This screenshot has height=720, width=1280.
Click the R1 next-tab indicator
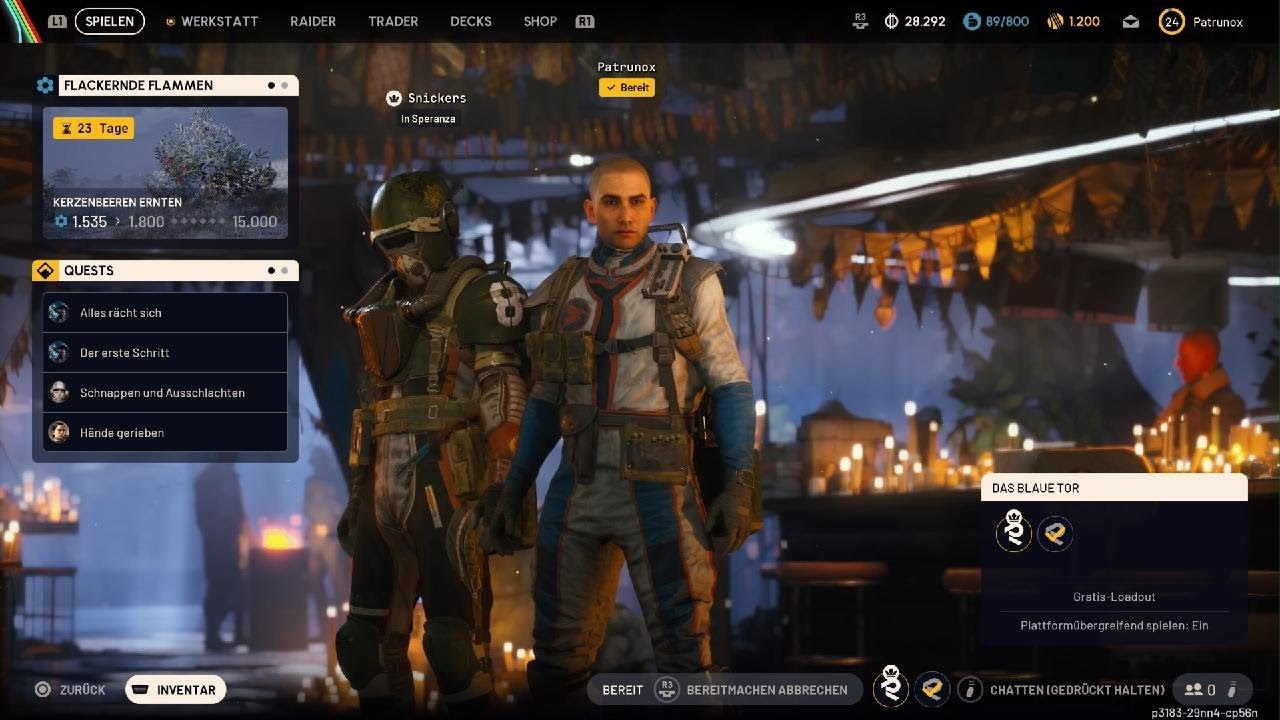[x=585, y=21]
